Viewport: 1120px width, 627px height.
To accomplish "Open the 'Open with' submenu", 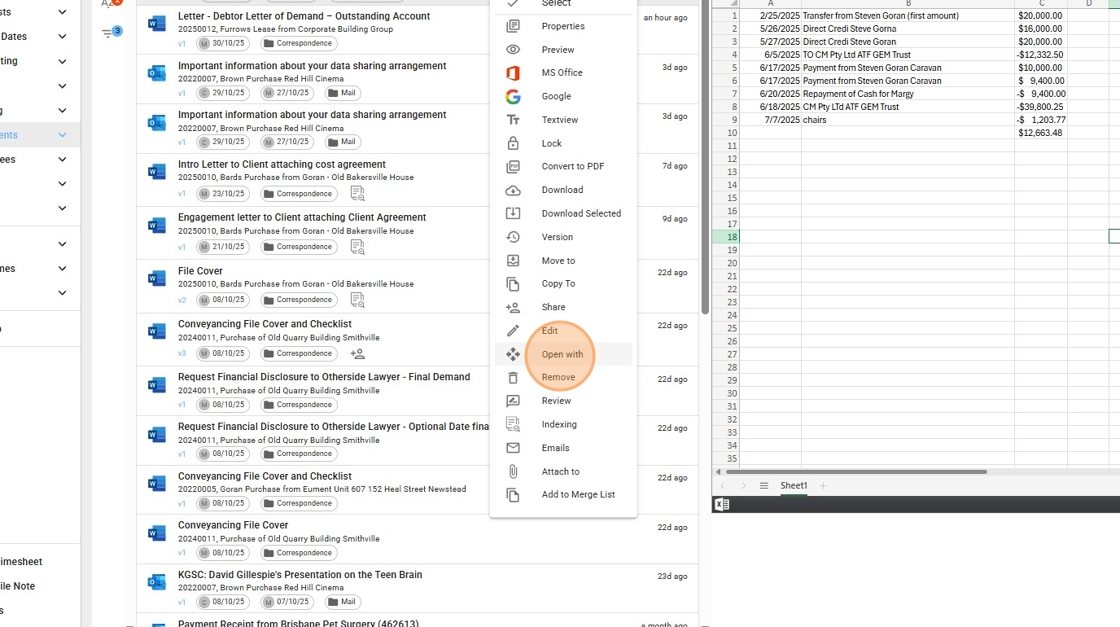I will tap(562, 355).
